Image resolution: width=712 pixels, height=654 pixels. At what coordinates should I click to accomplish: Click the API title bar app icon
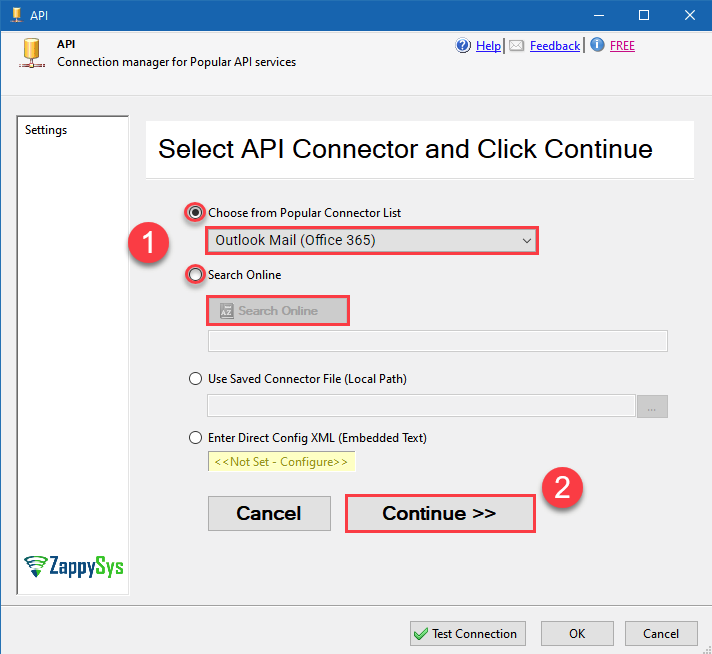point(17,15)
